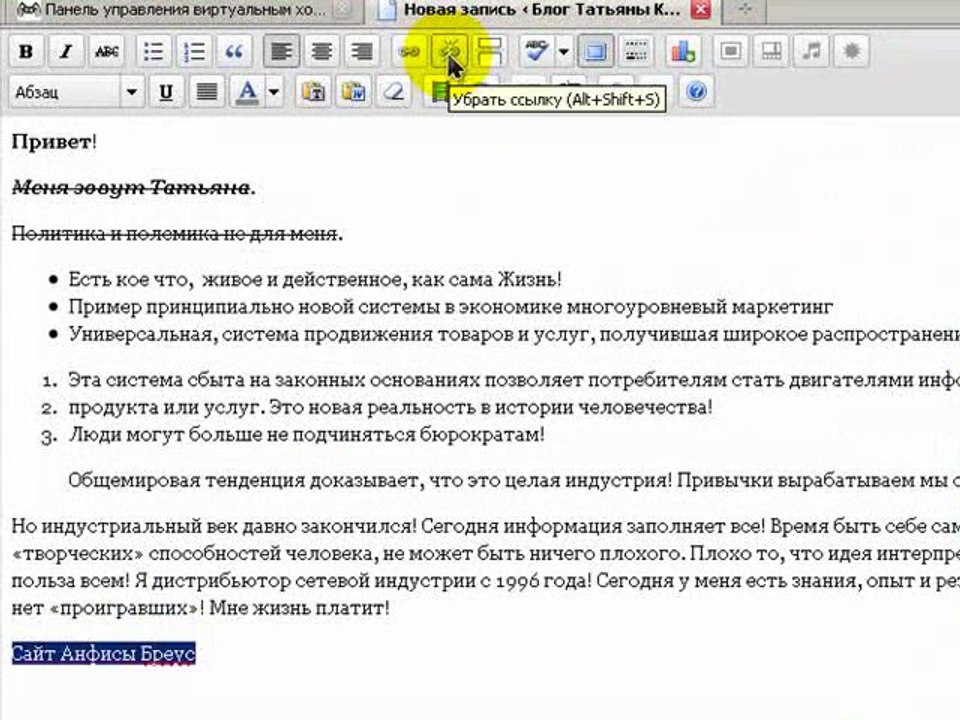The width and height of the screenshot is (960, 720).
Task: Run the spellchecker ABC check icon
Action: 536,51
